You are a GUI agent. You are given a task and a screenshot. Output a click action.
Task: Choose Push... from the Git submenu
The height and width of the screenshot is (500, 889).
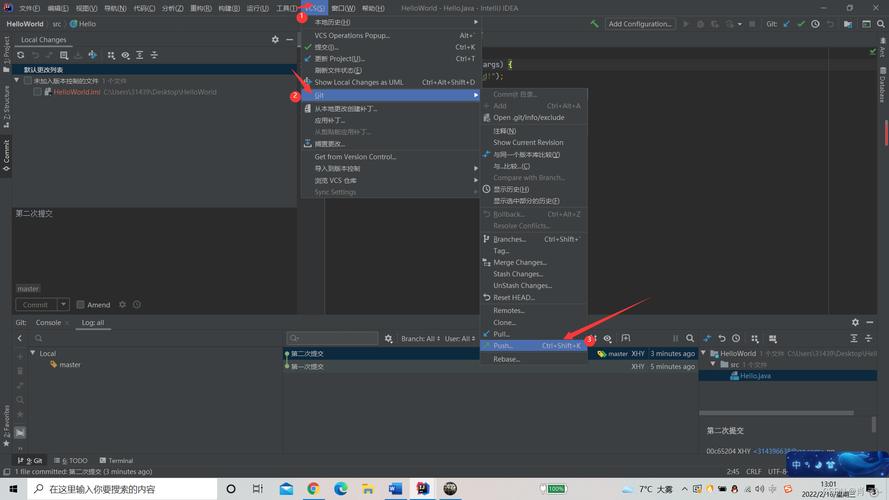point(534,345)
